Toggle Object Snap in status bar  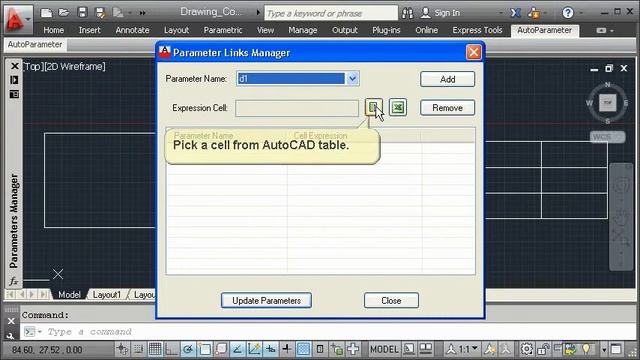(204, 349)
